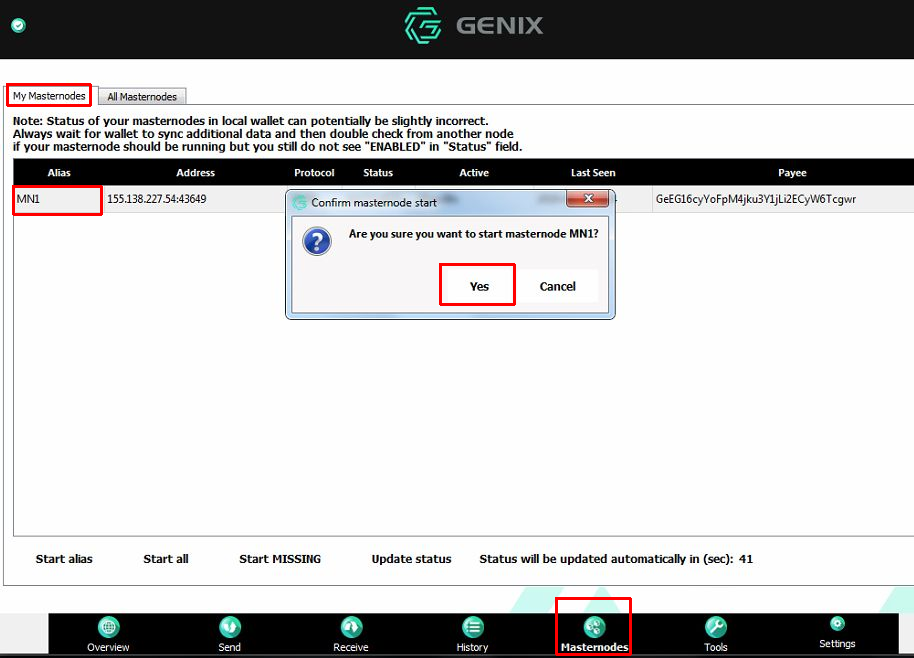Viewport: 914px width, 658px height.
Task: Switch to the All Masternodes tab
Action: coord(142,96)
